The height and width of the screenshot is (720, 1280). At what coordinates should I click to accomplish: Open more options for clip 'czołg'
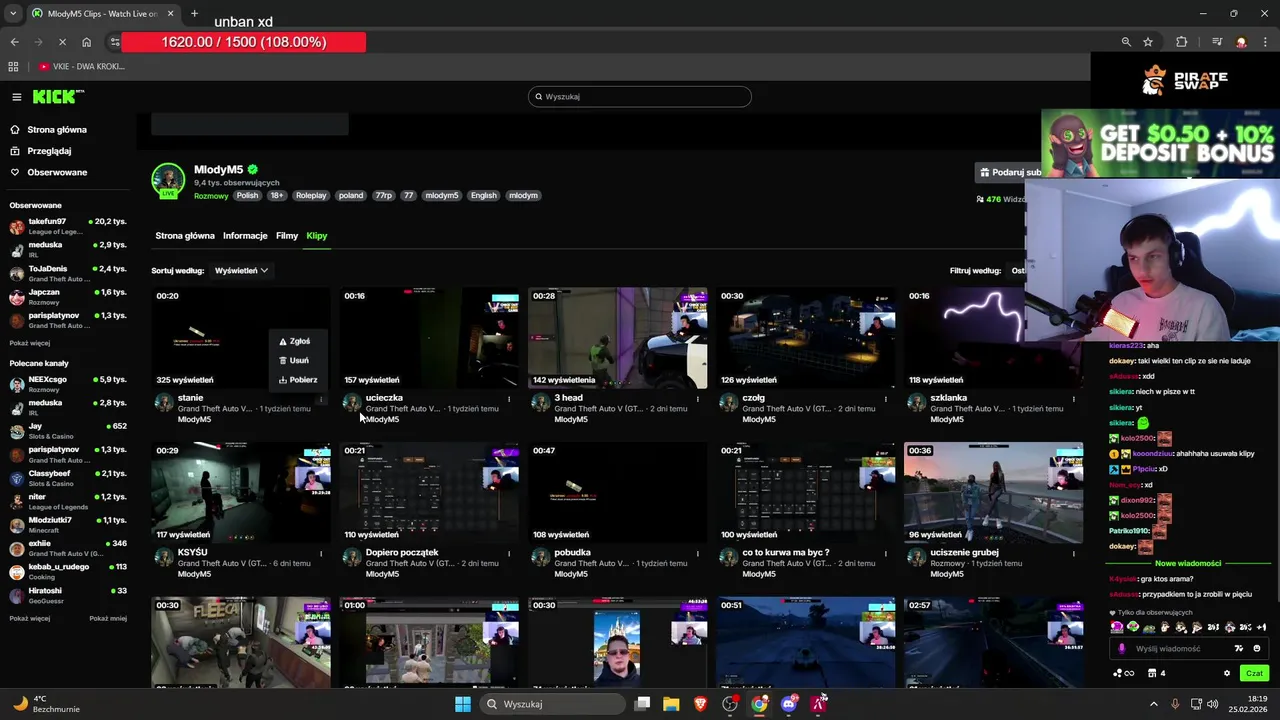tap(885, 399)
